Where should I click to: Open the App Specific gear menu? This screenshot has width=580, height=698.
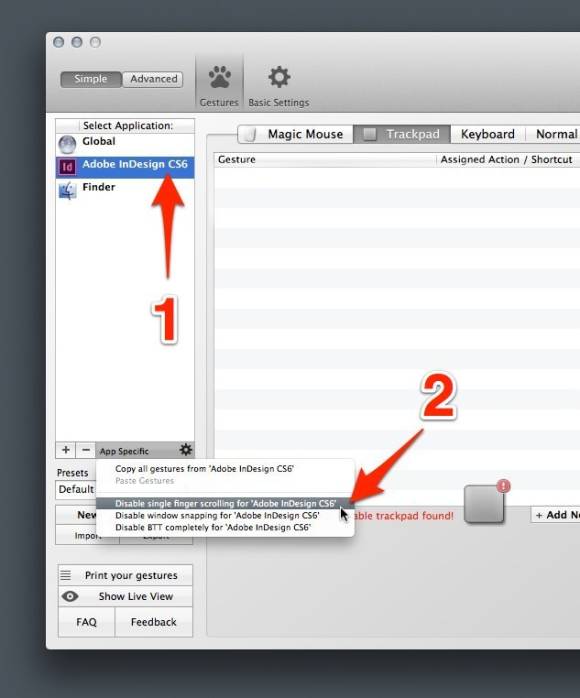point(186,450)
